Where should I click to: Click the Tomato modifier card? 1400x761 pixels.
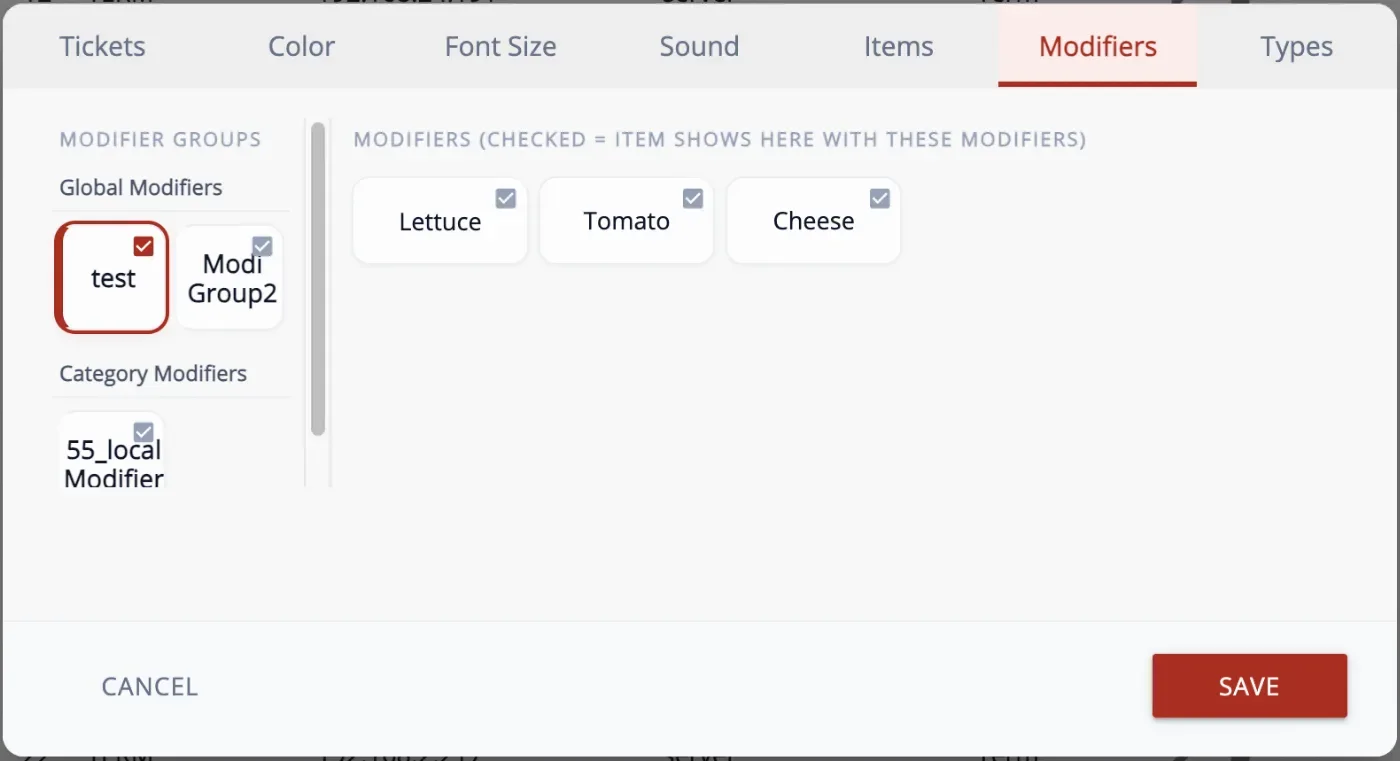click(626, 221)
